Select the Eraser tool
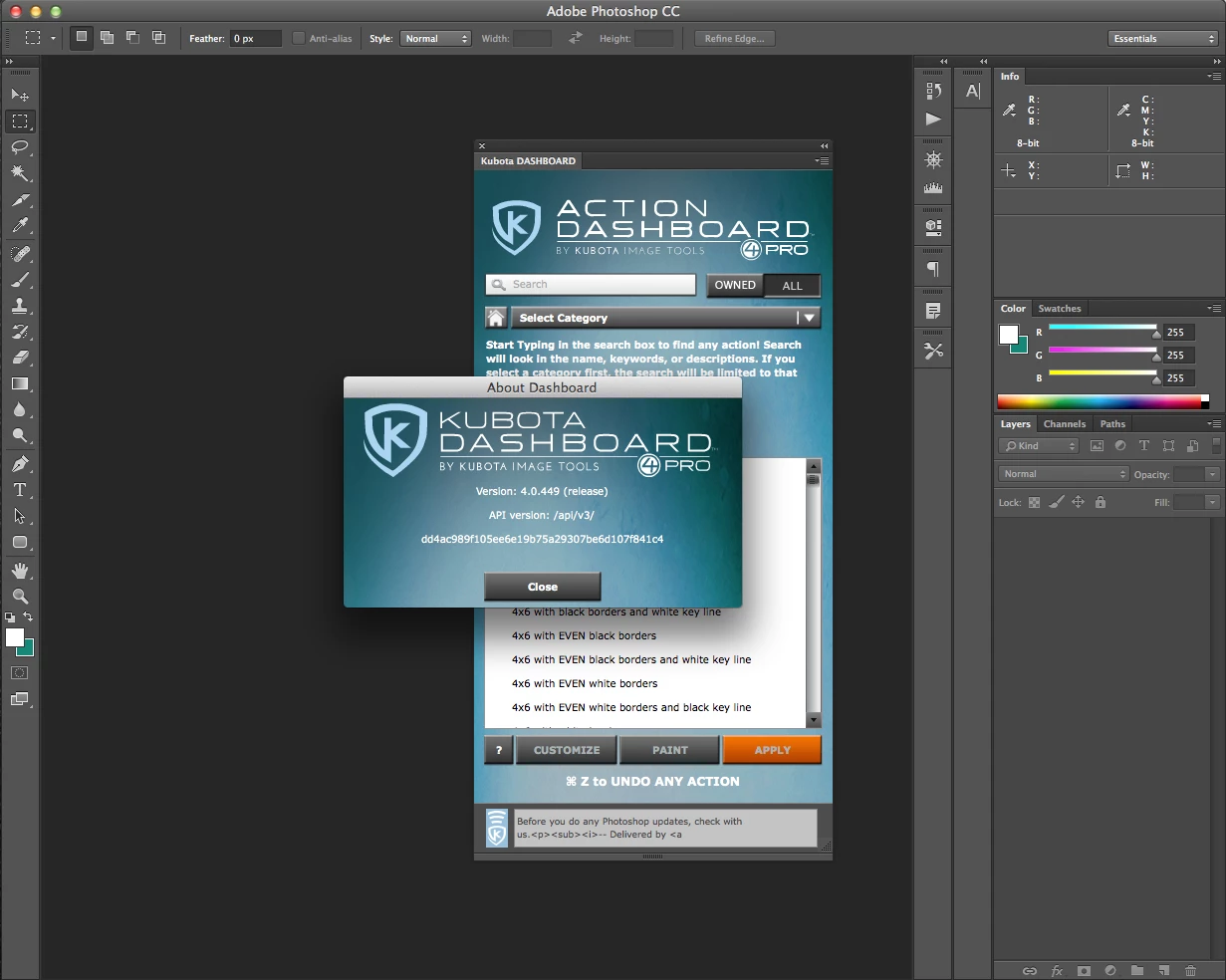The width and height of the screenshot is (1226, 980). [x=20, y=358]
